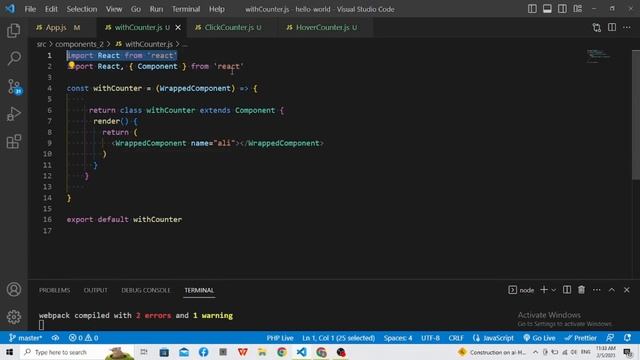Open the Run menu
640x360 pixels.
156,9
